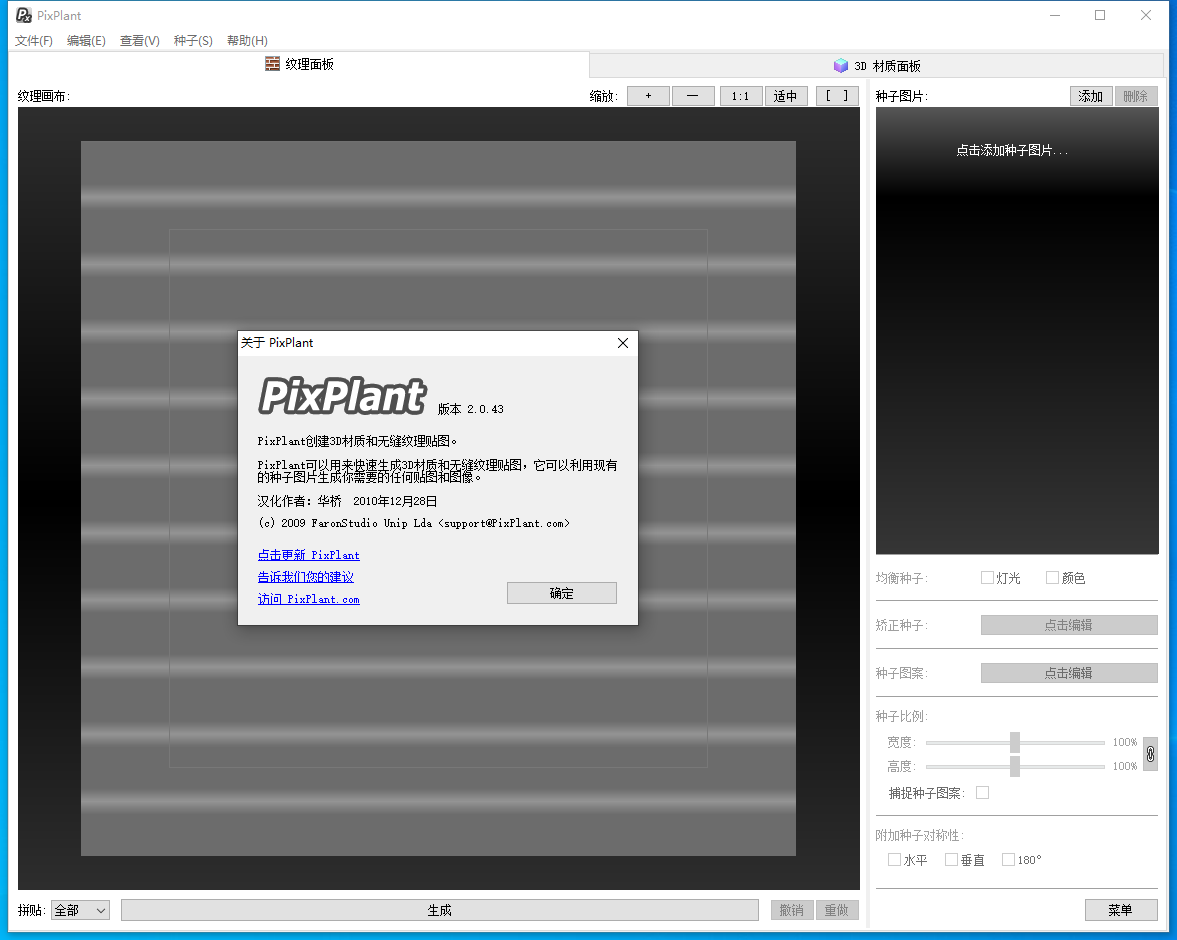1177x940 pixels.
Task: Click the 删除 seed button
Action: [x=1136, y=96]
